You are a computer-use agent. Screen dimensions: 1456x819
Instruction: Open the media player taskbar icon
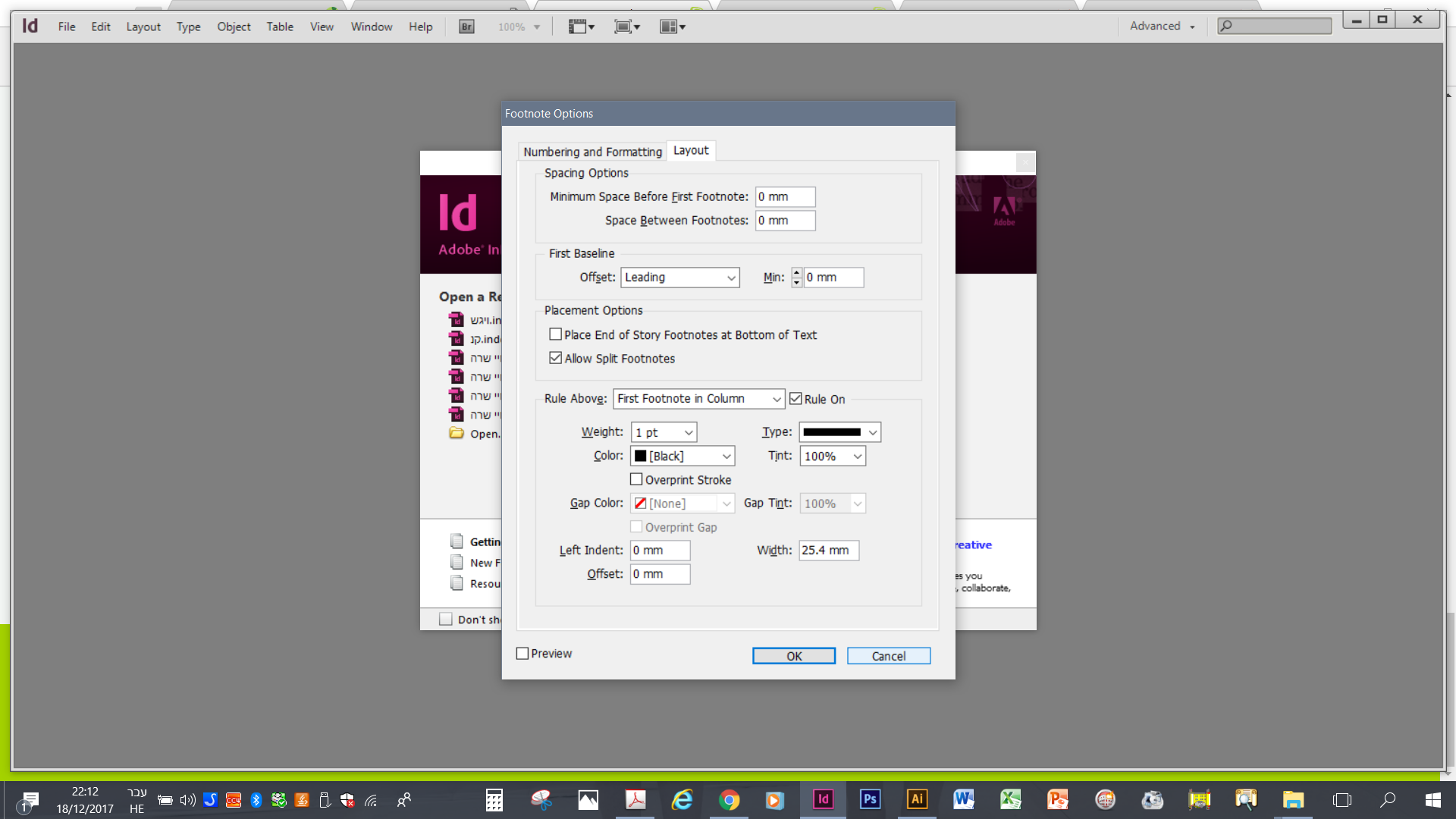tap(774, 799)
